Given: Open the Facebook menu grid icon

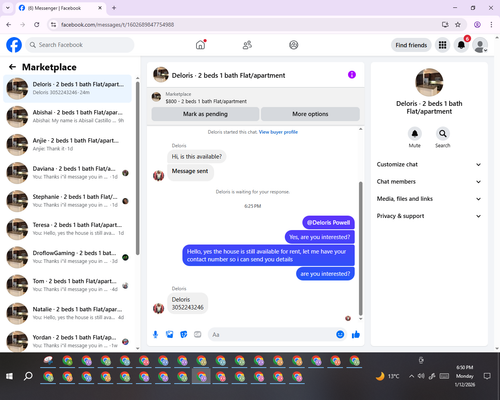Looking at the screenshot, I should [x=442, y=45].
